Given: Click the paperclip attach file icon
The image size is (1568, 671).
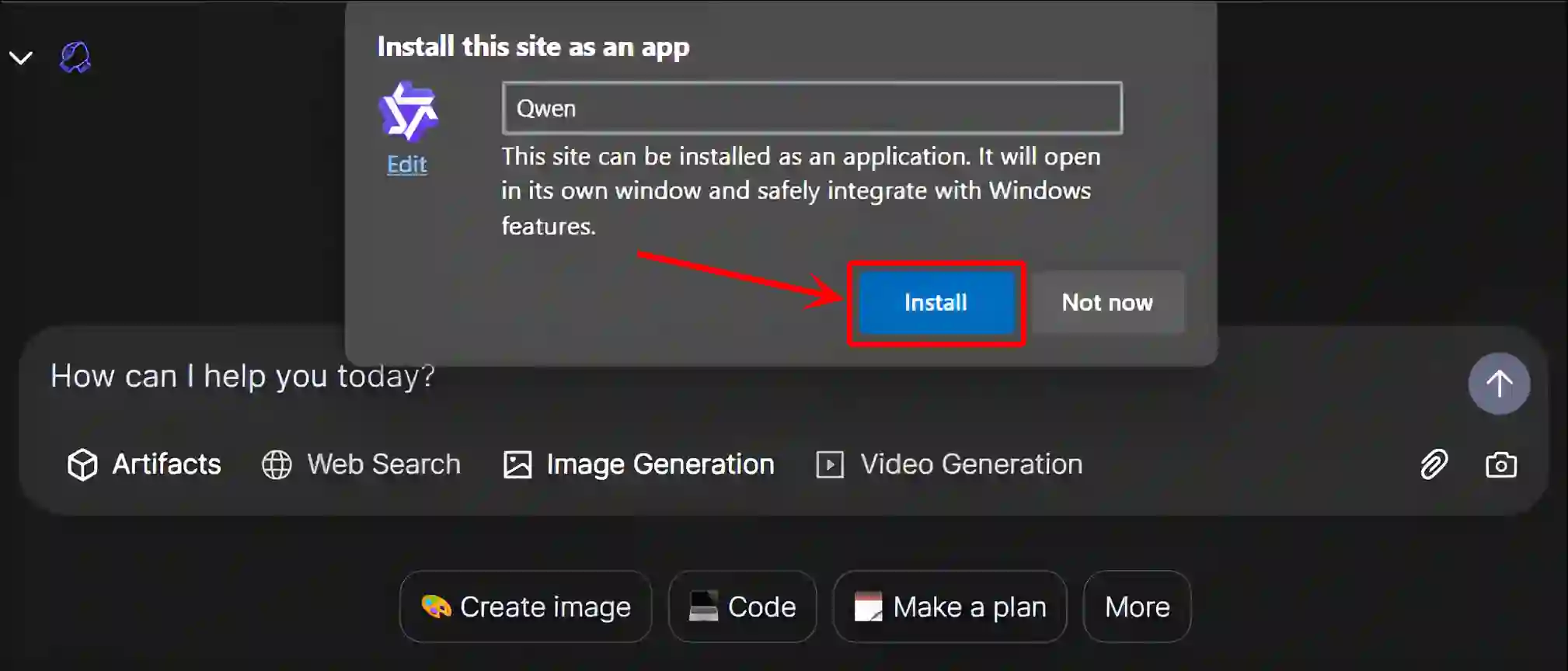Looking at the screenshot, I should point(1434,464).
